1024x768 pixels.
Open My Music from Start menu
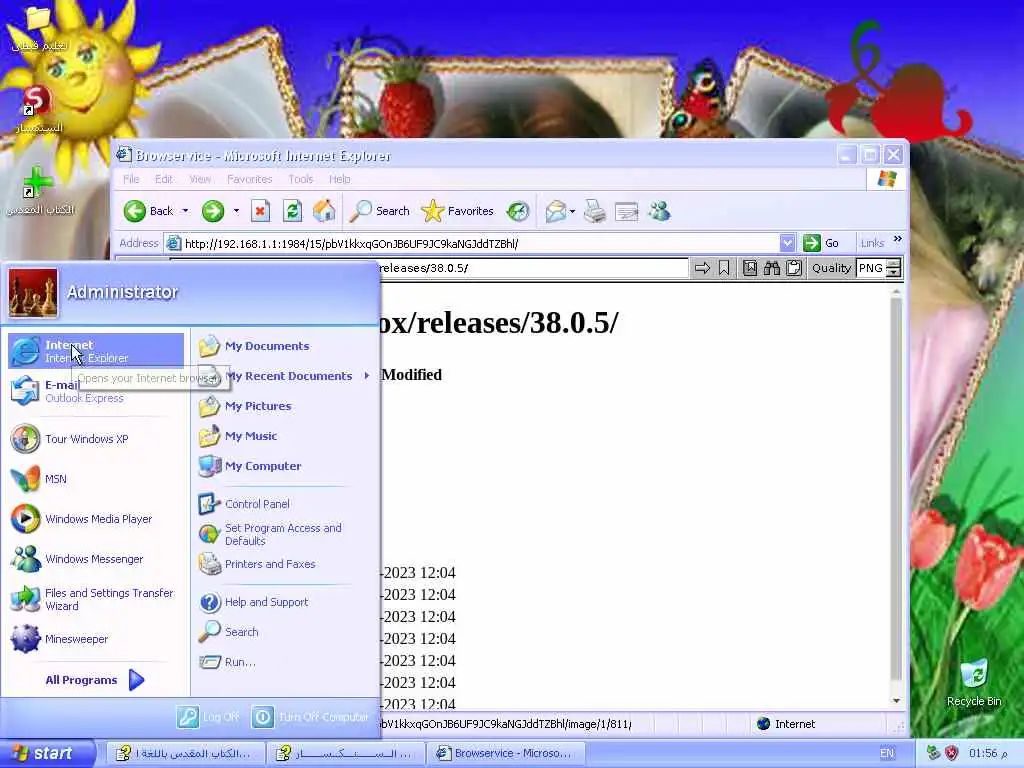tap(285, 436)
